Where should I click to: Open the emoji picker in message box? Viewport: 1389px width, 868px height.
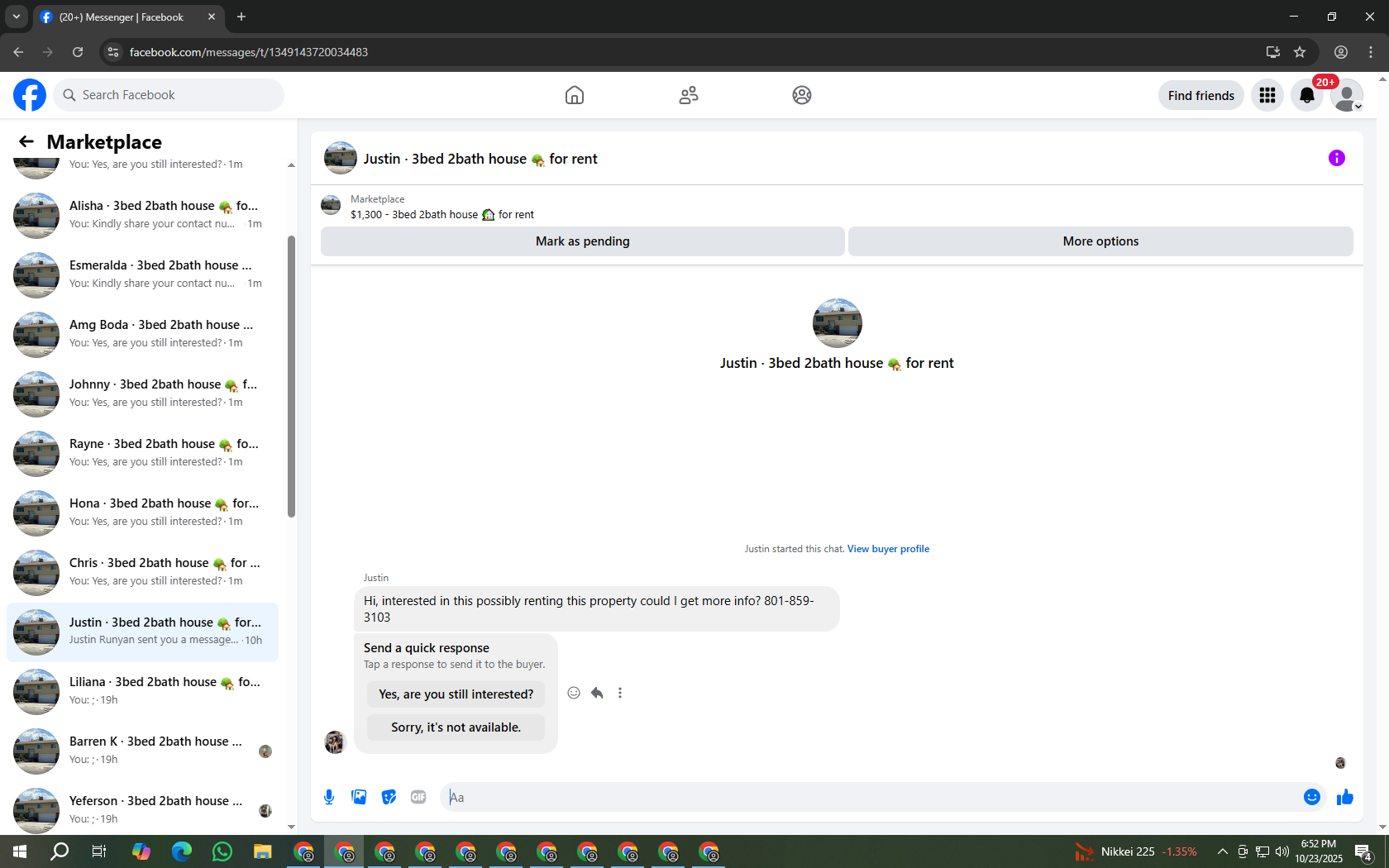click(x=1312, y=797)
